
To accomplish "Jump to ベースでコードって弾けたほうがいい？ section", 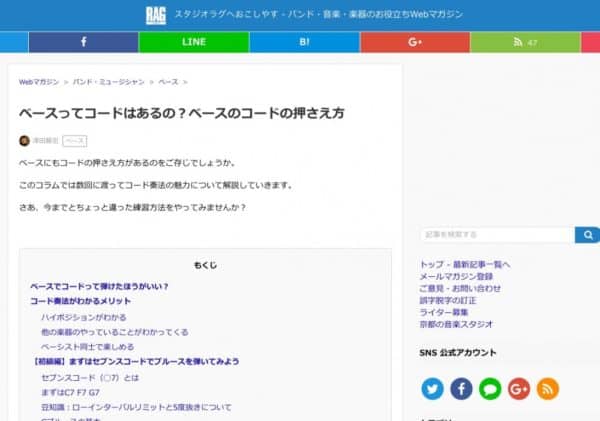I will pos(99,286).
